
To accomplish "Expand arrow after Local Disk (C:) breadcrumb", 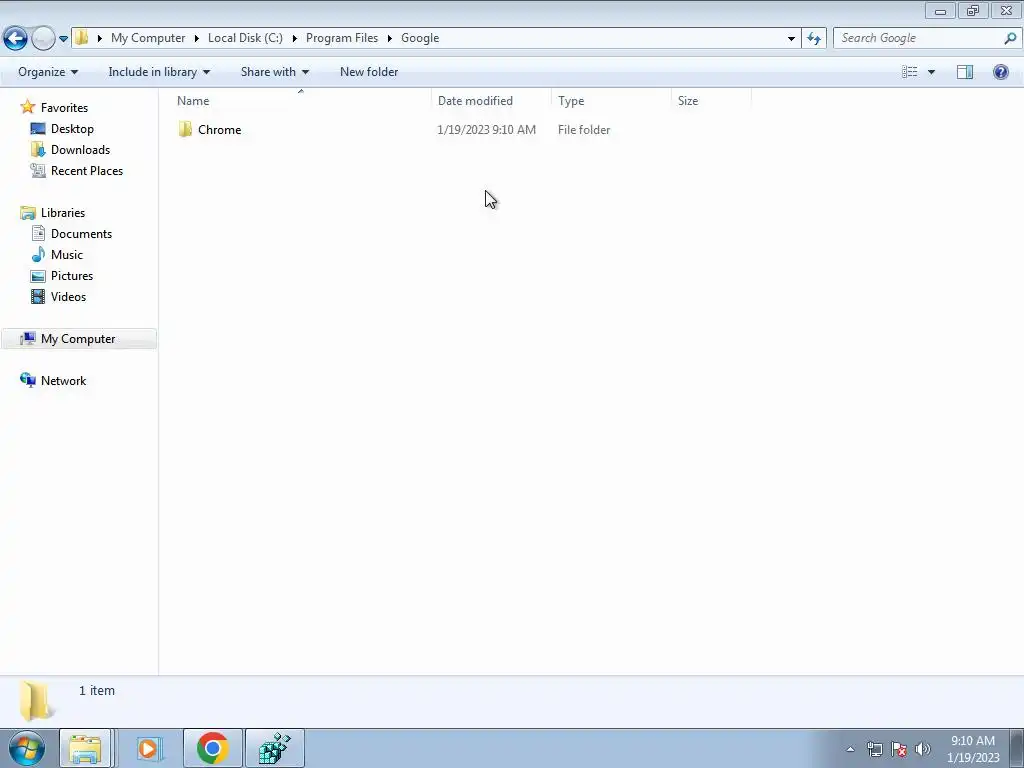I will [295, 39].
